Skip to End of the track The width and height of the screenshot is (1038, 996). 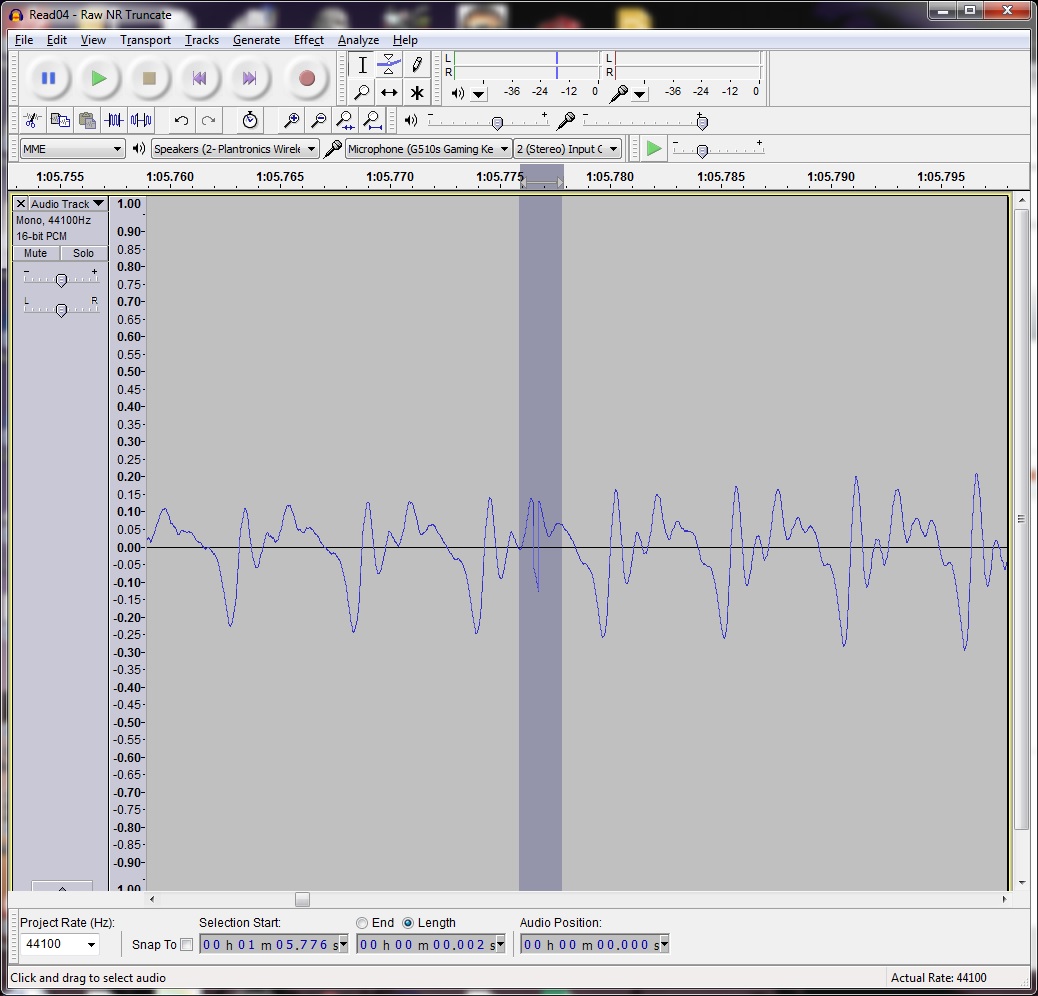(x=249, y=79)
